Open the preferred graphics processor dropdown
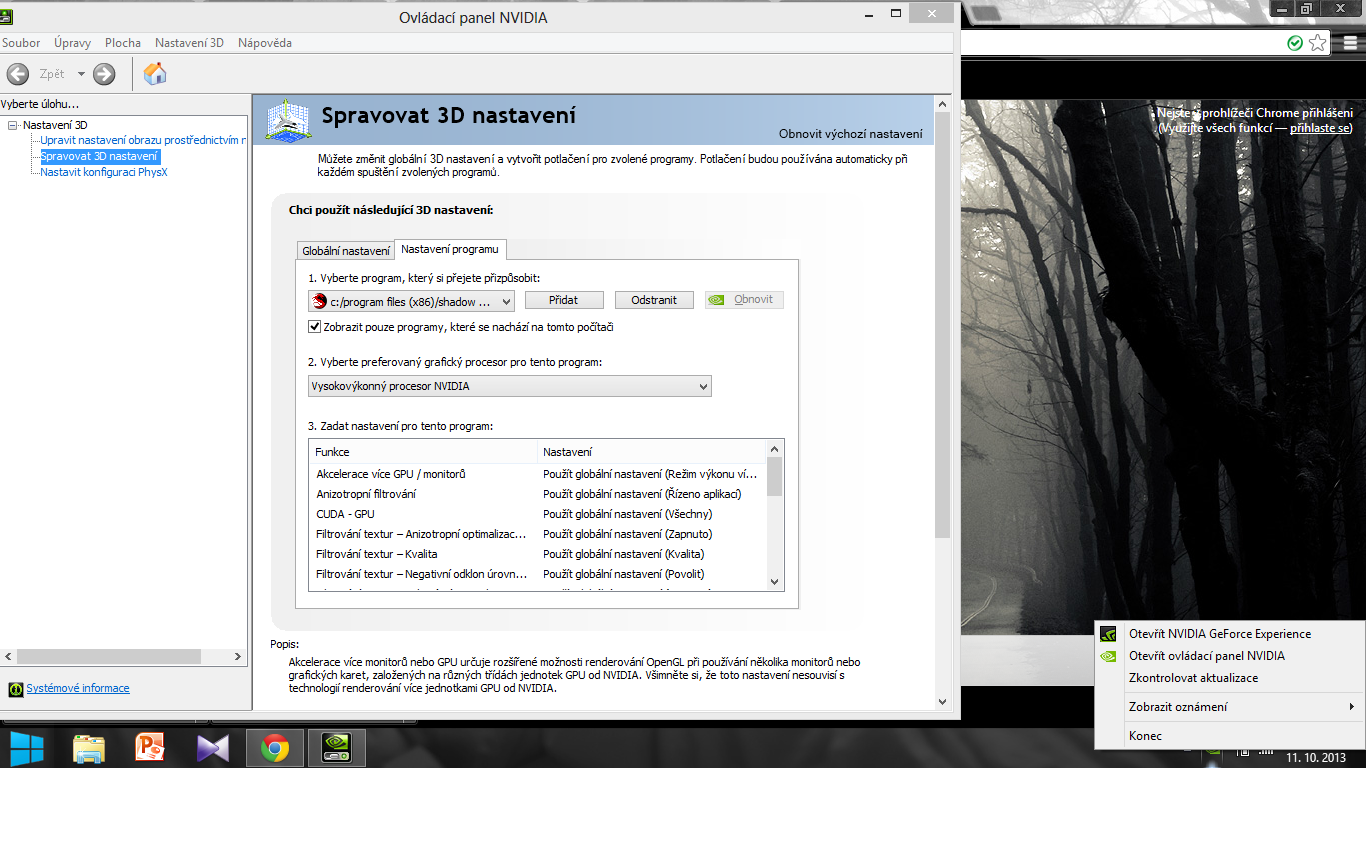 coord(510,386)
